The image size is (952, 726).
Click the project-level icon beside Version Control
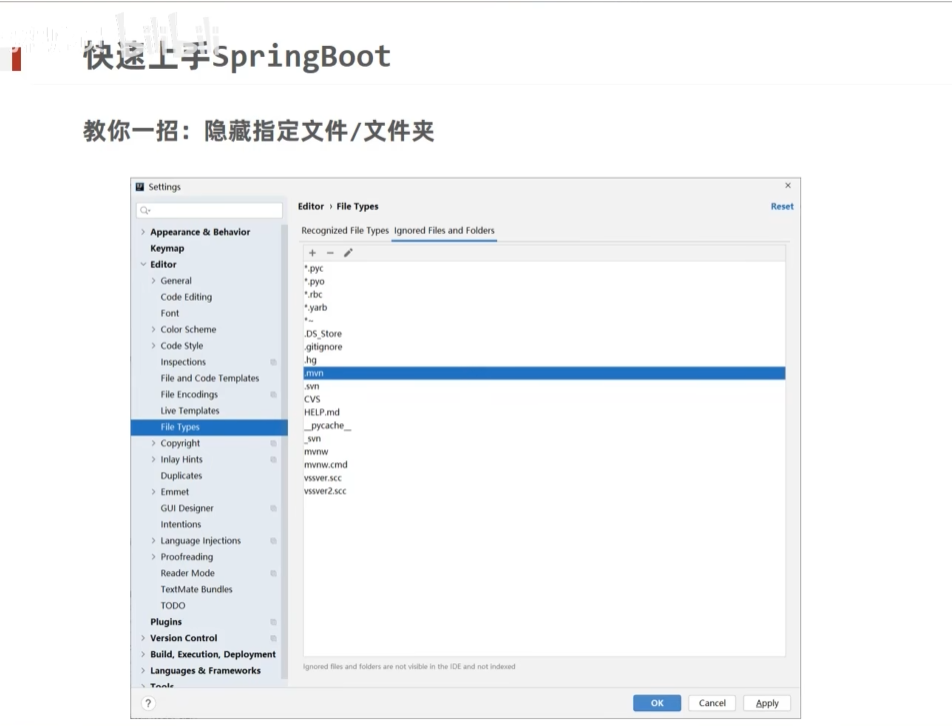click(273, 639)
